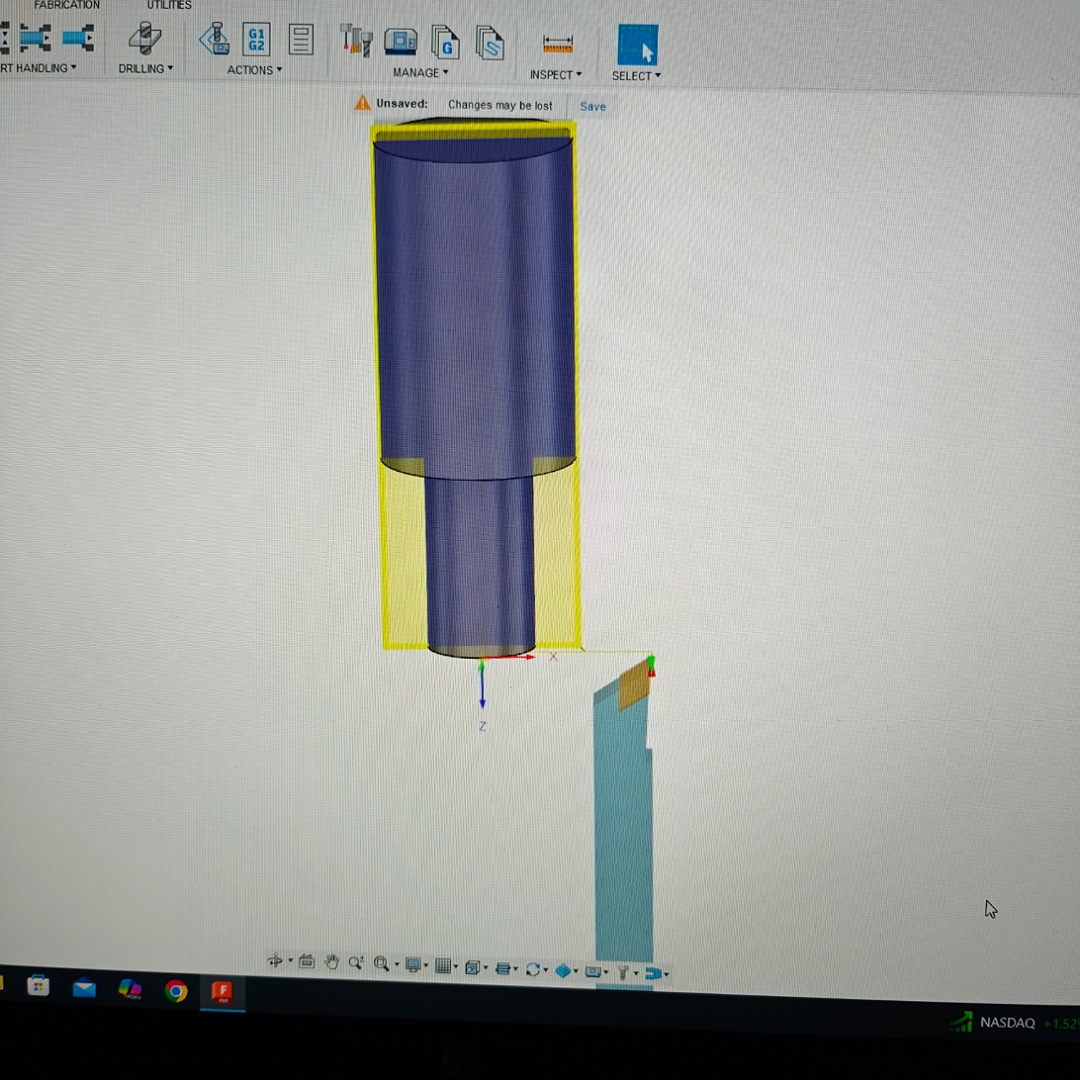This screenshot has width=1080, height=1080.
Task: Select the Orbit navigation tool
Action: pos(275,960)
